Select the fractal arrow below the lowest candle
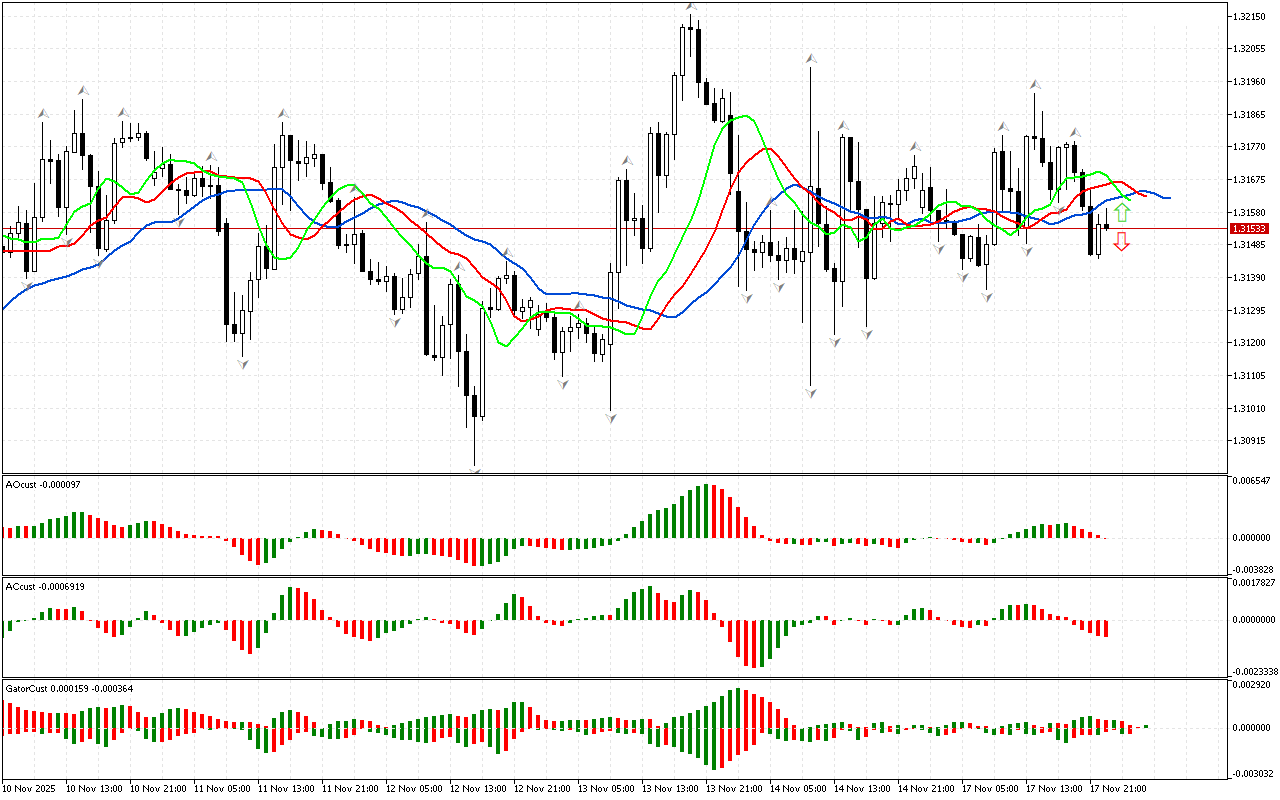 475,469
